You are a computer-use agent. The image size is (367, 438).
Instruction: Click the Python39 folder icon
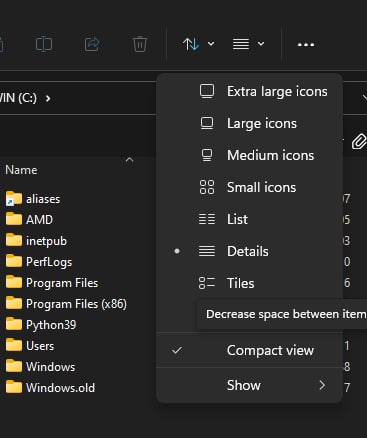[14, 324]
